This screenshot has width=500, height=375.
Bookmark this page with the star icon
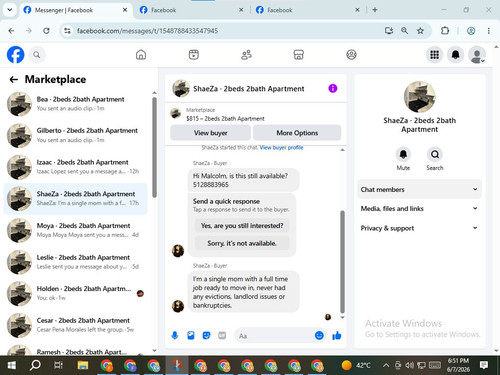(420, 31)
